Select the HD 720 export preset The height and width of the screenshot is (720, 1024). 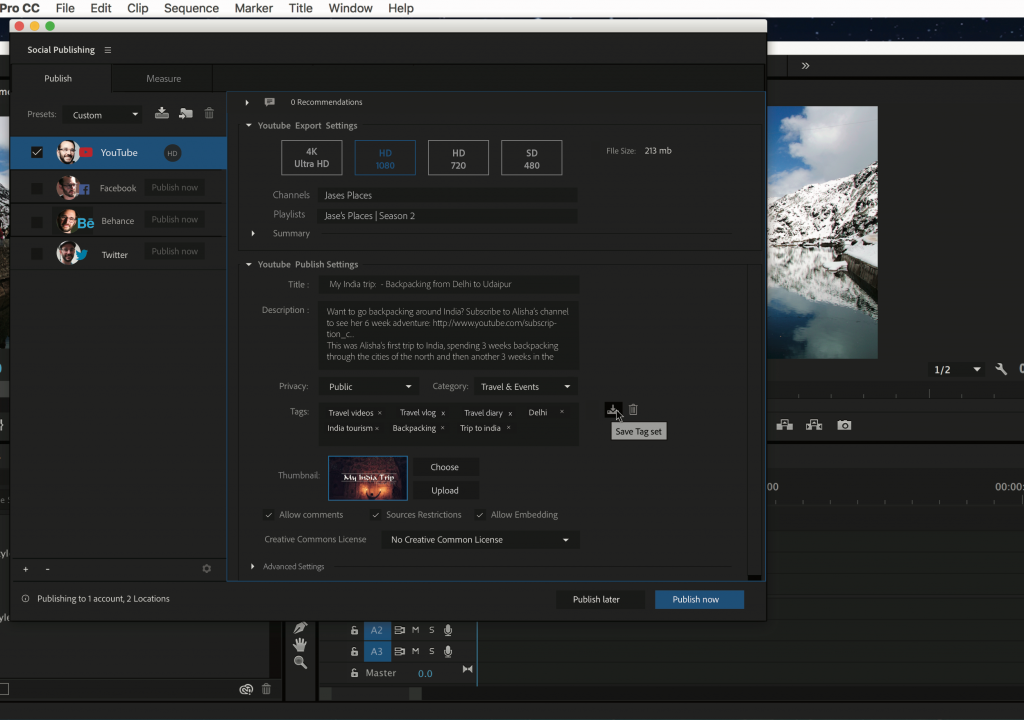(x=458, y=157)
